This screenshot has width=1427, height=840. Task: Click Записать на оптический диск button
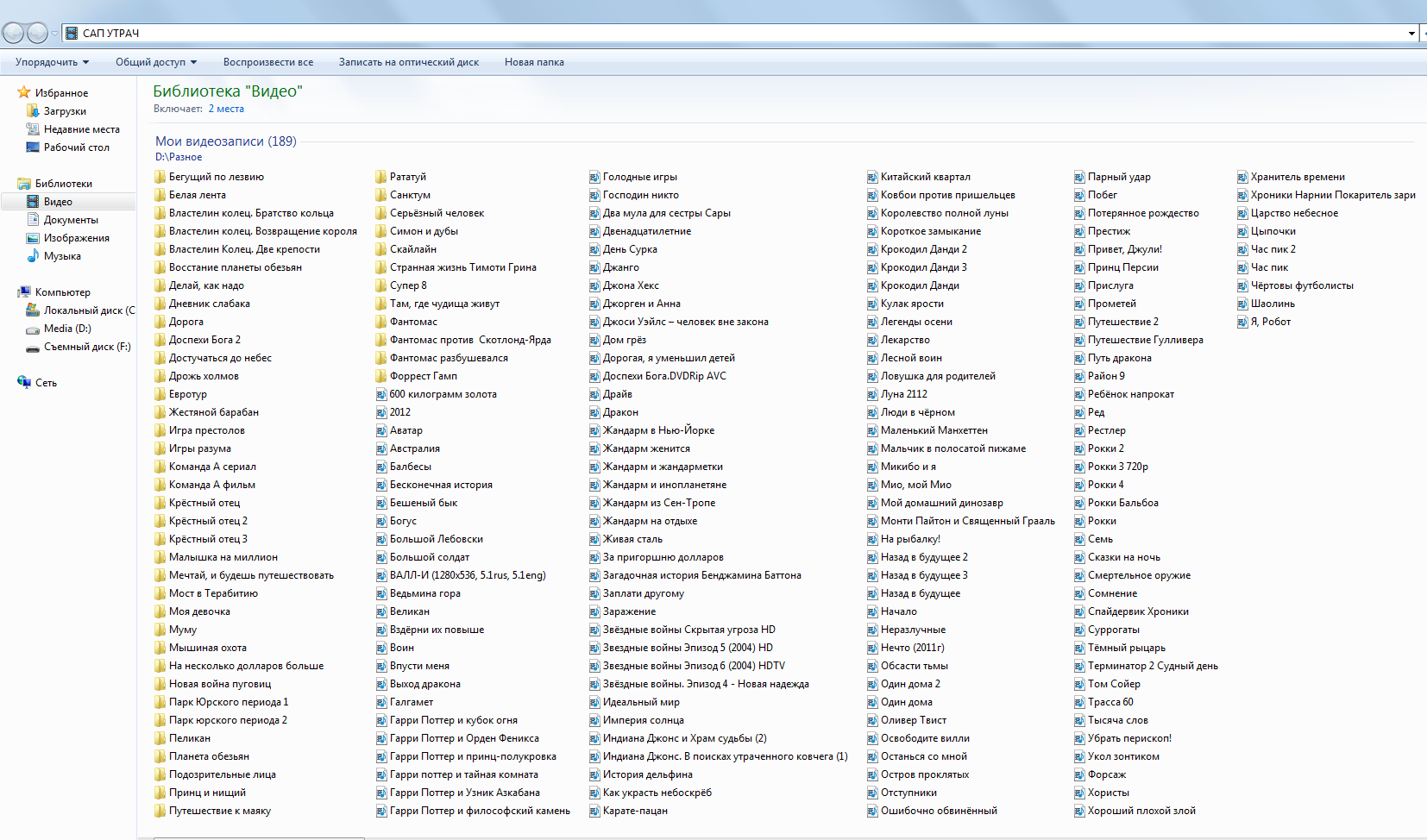pos(409,62)
